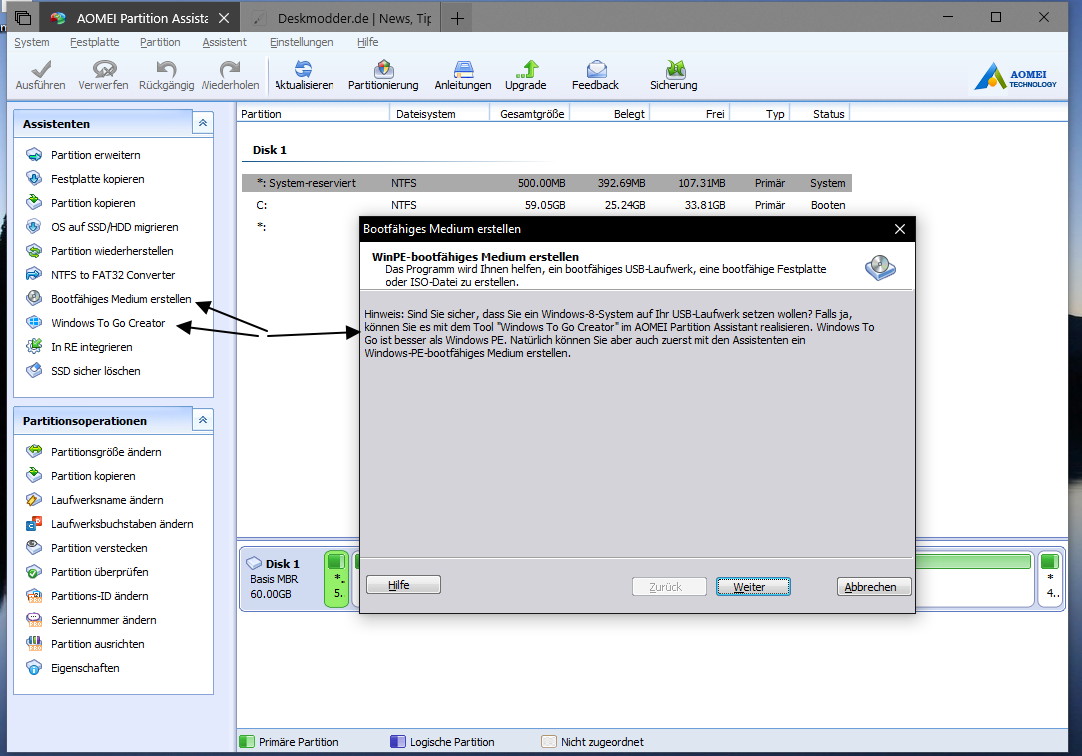The image size is (1082, 756).
Task: Open the Partition menu
Action: pos(160,42)
